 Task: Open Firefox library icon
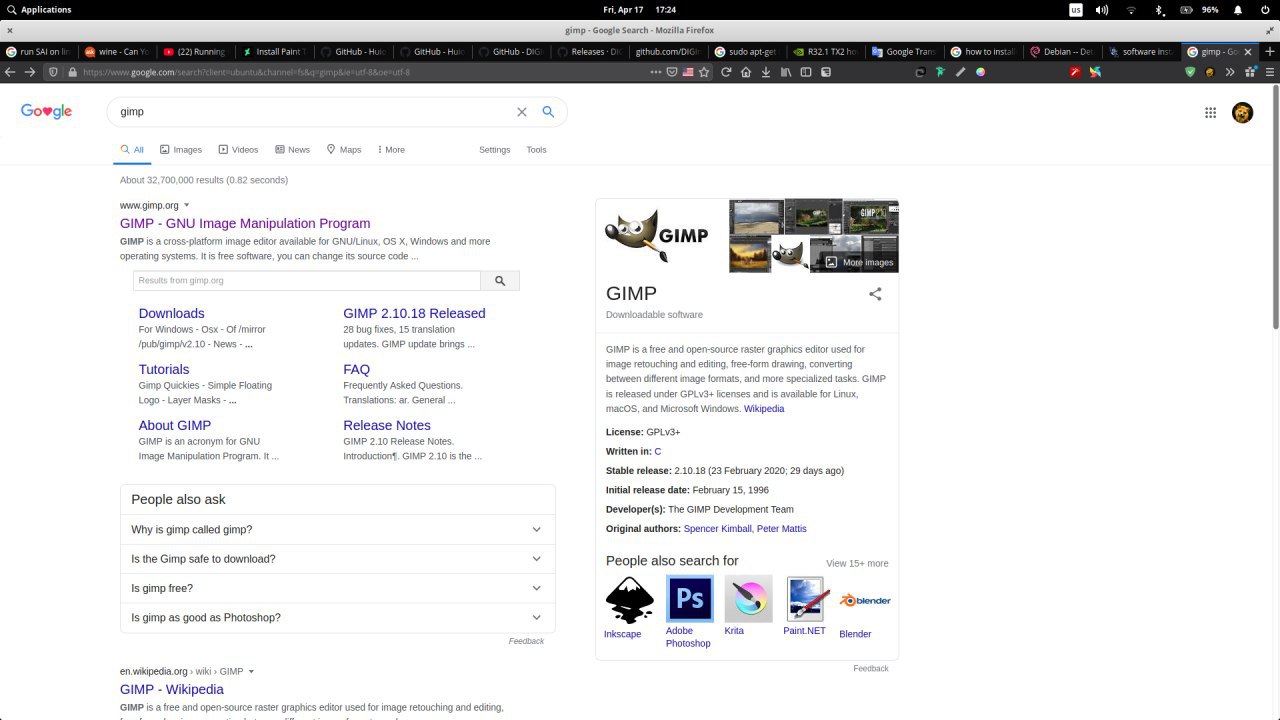[x=786, y=72]
